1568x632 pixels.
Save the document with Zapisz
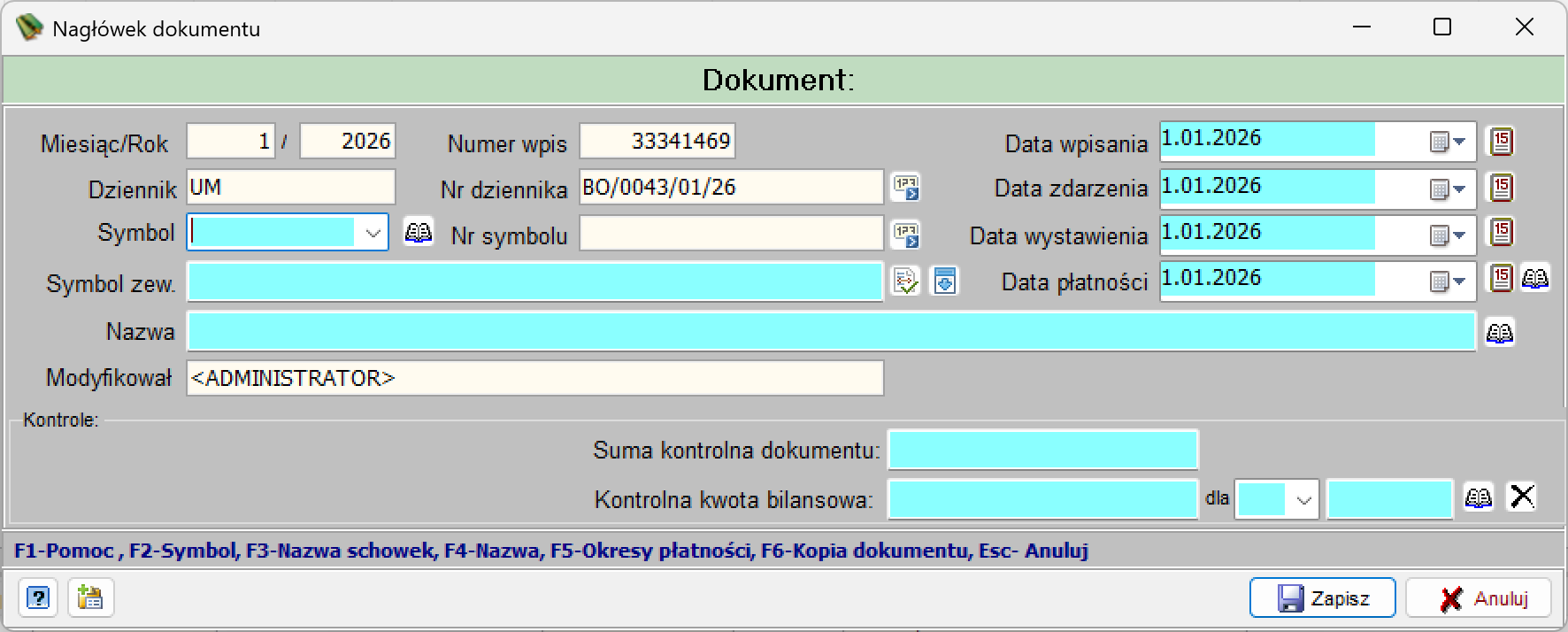(x=1323, y=597)
